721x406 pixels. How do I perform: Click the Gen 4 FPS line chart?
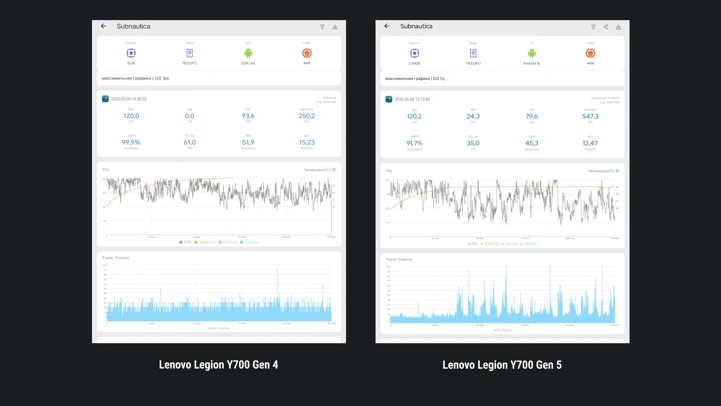(x=219, y=206)
